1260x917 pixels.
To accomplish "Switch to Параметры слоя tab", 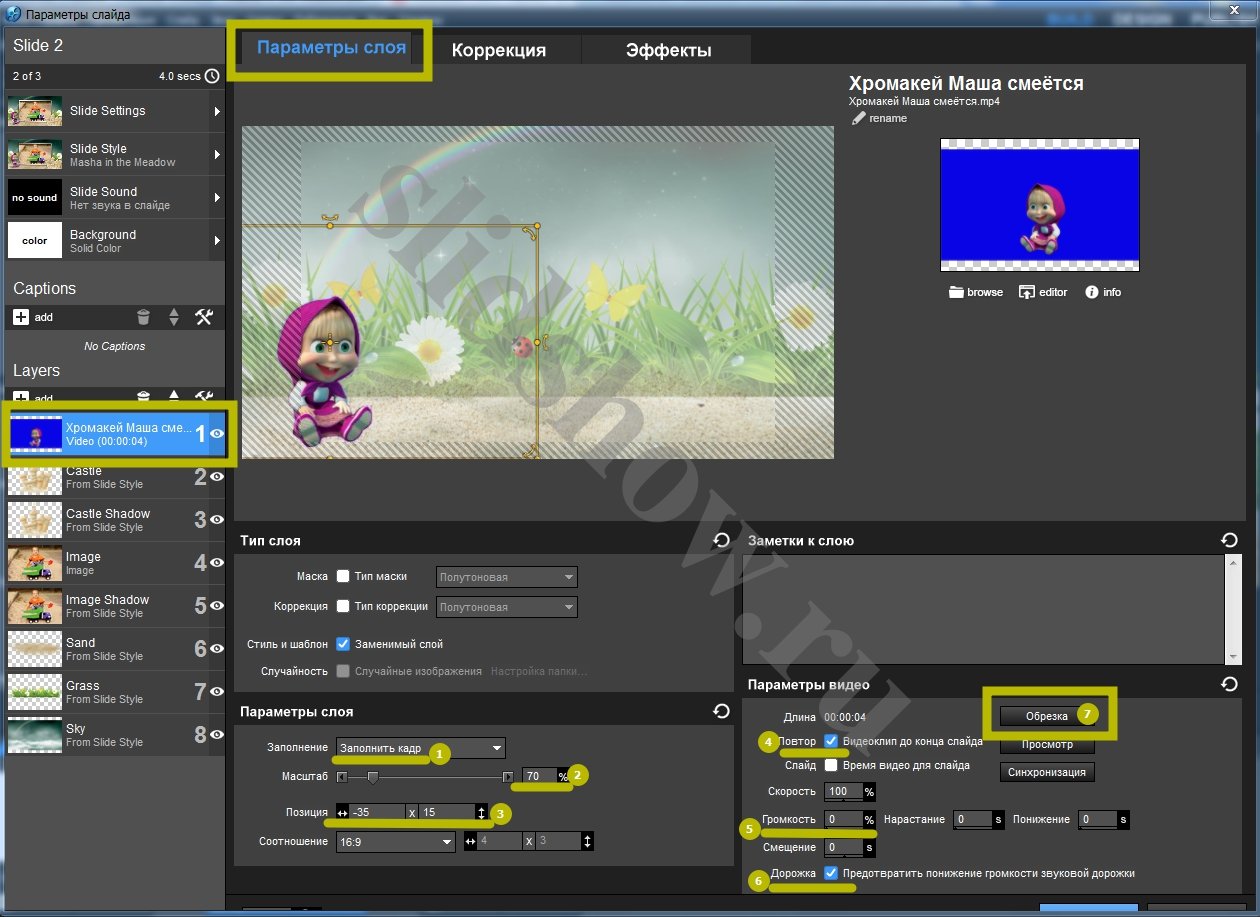I will tap(331, 48).
